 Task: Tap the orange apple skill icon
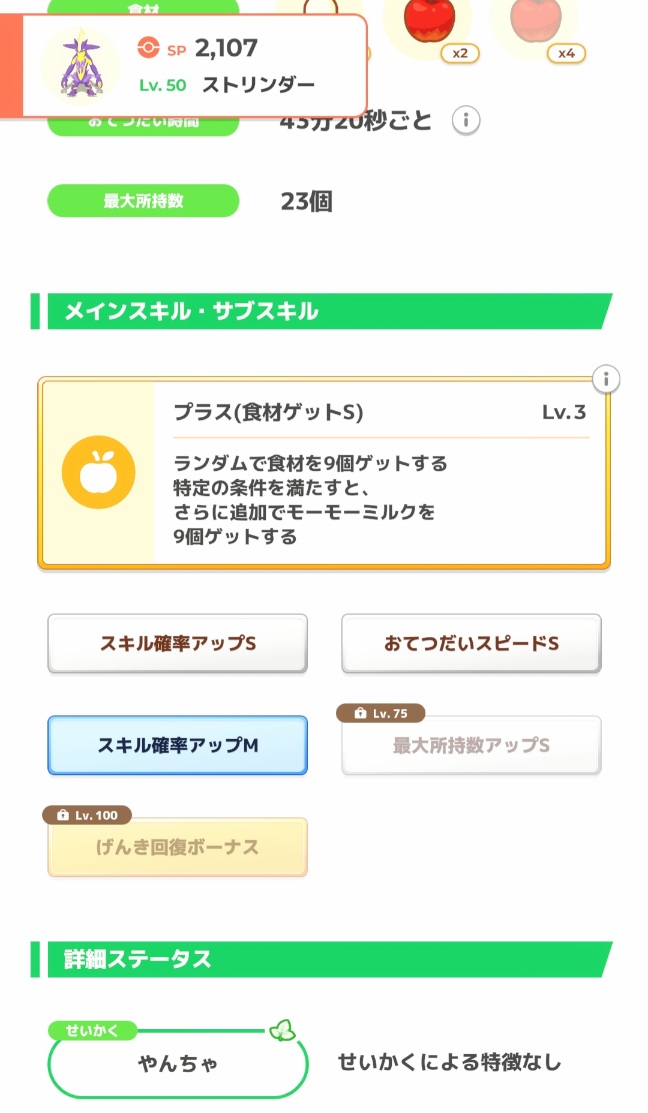tap(98, 472)
